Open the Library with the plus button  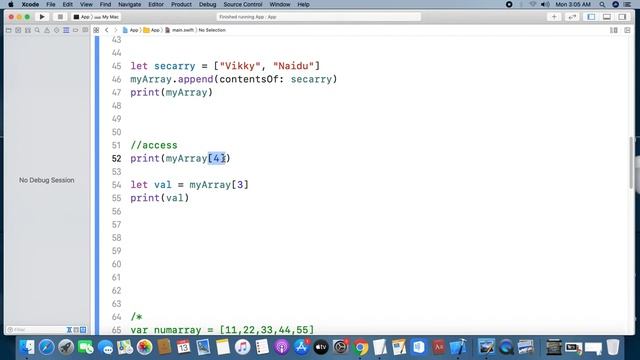click(554, 17)
